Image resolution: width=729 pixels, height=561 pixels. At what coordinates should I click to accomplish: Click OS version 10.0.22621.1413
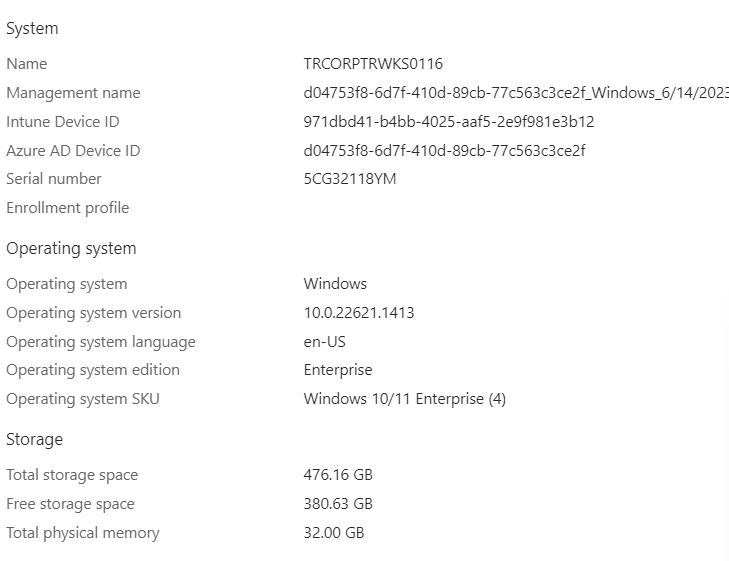coord(358,313)
